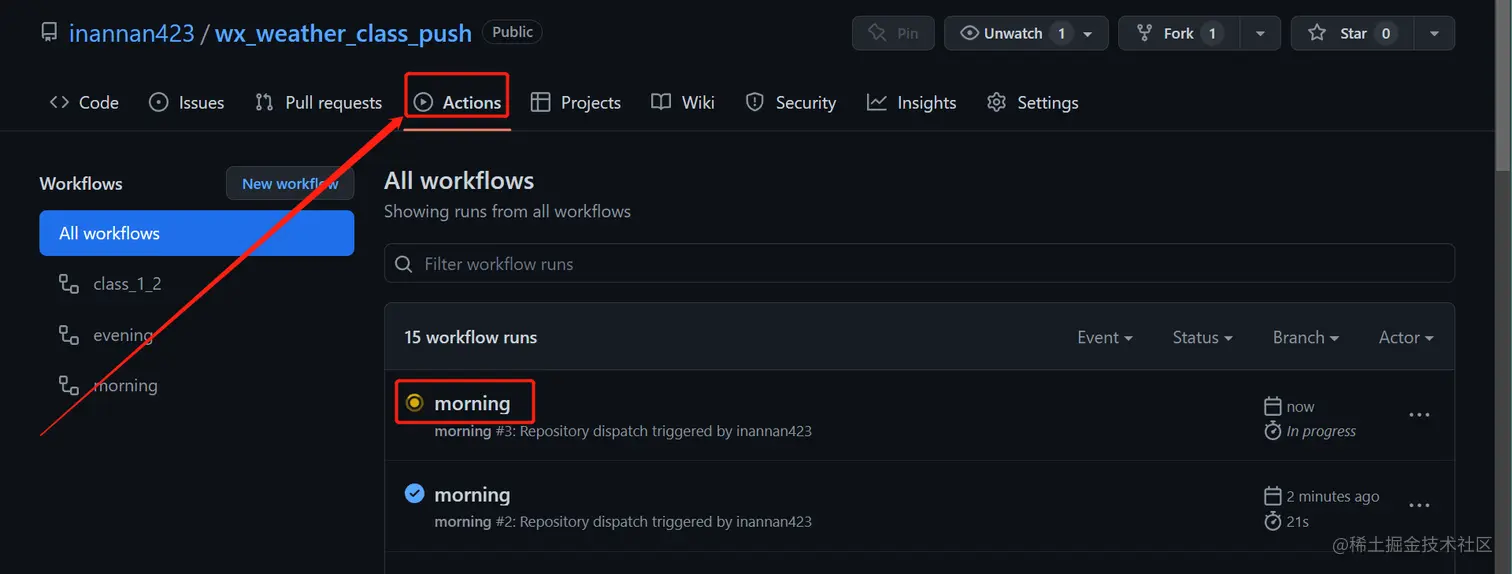Click the calendar icon next to 2 minutes ago

[x=1273, y=496]
